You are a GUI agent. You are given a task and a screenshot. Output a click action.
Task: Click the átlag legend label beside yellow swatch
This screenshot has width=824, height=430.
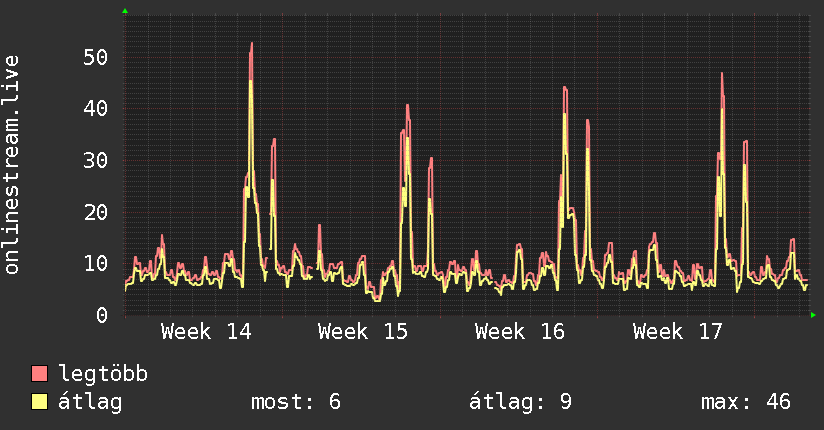[x=90, y=402]
